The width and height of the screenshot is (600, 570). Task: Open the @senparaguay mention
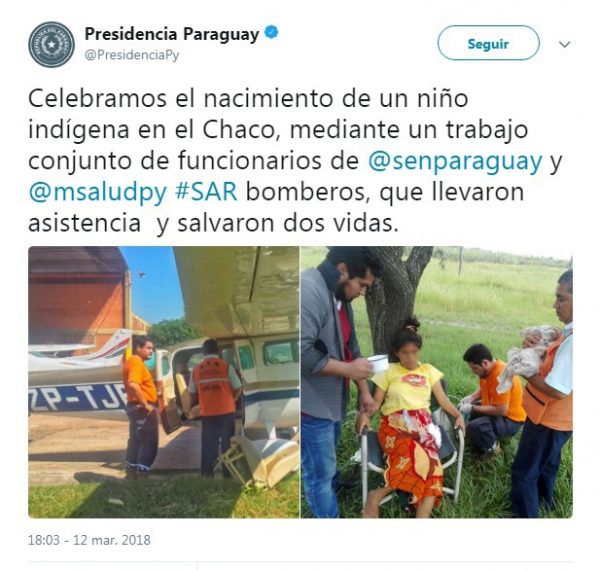point(455,161)
